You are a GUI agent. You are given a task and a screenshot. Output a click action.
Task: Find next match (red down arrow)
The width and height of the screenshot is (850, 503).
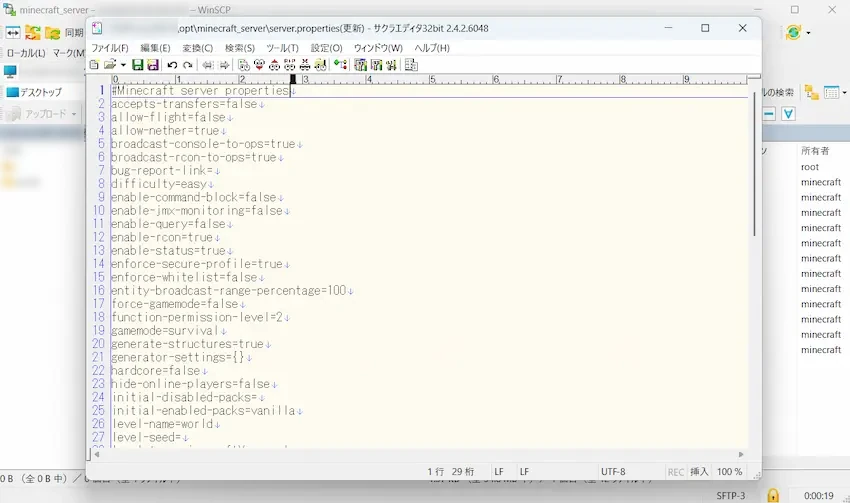pos(259,65)
